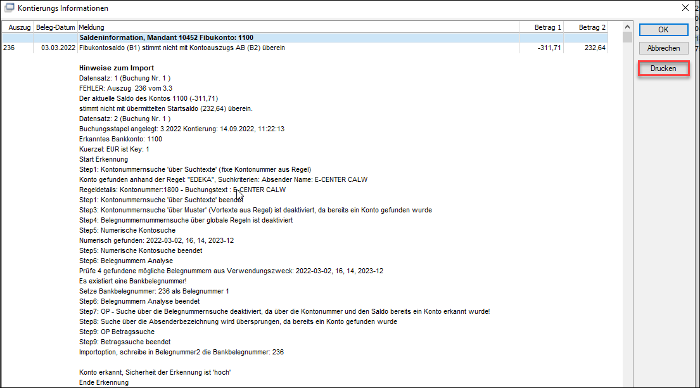Click line Step9: OP Betragssuche
Screen dimensions: 700x388
pyautogui.click(x=117, y=332)
